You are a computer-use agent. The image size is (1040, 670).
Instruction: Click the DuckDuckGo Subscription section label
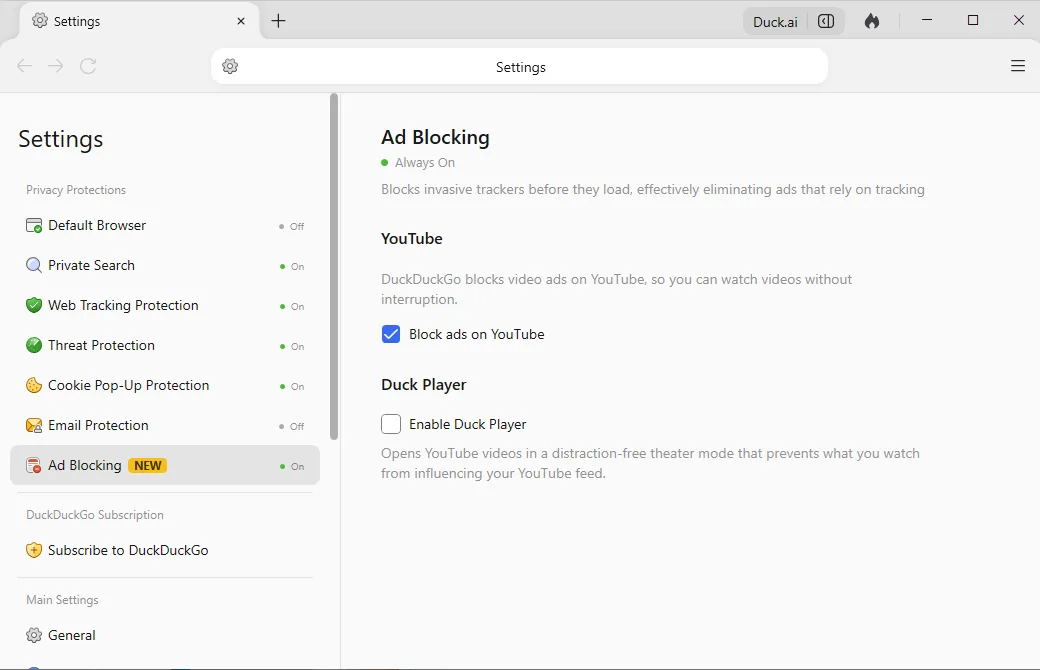pyautogui.click(x=95, y=515)
